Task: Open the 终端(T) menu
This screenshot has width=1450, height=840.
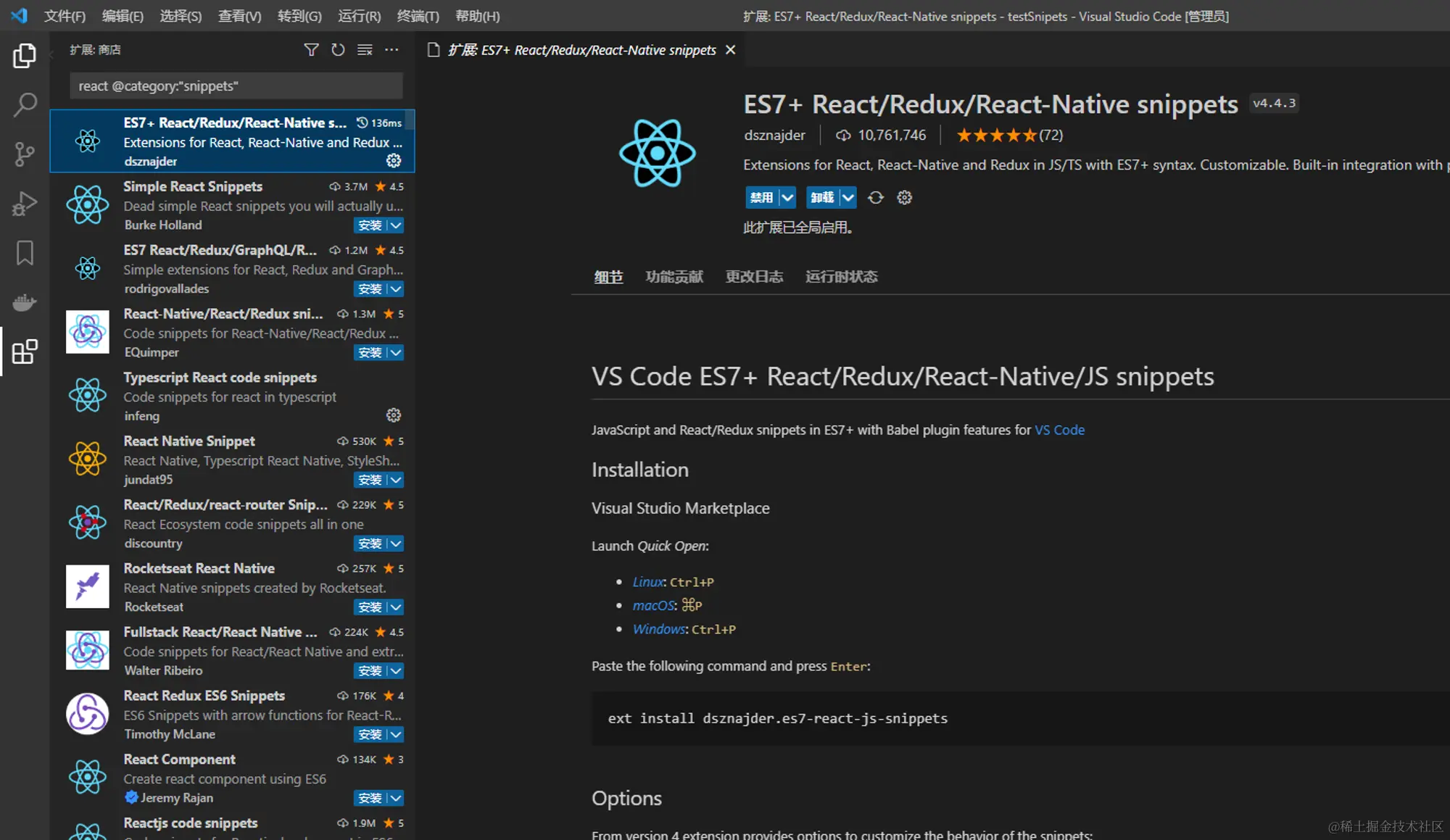Action: coord(418,16)
